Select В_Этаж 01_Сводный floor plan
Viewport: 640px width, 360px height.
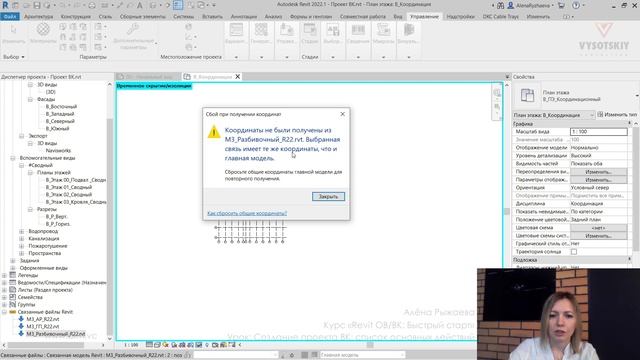click(x=69, y=187)
